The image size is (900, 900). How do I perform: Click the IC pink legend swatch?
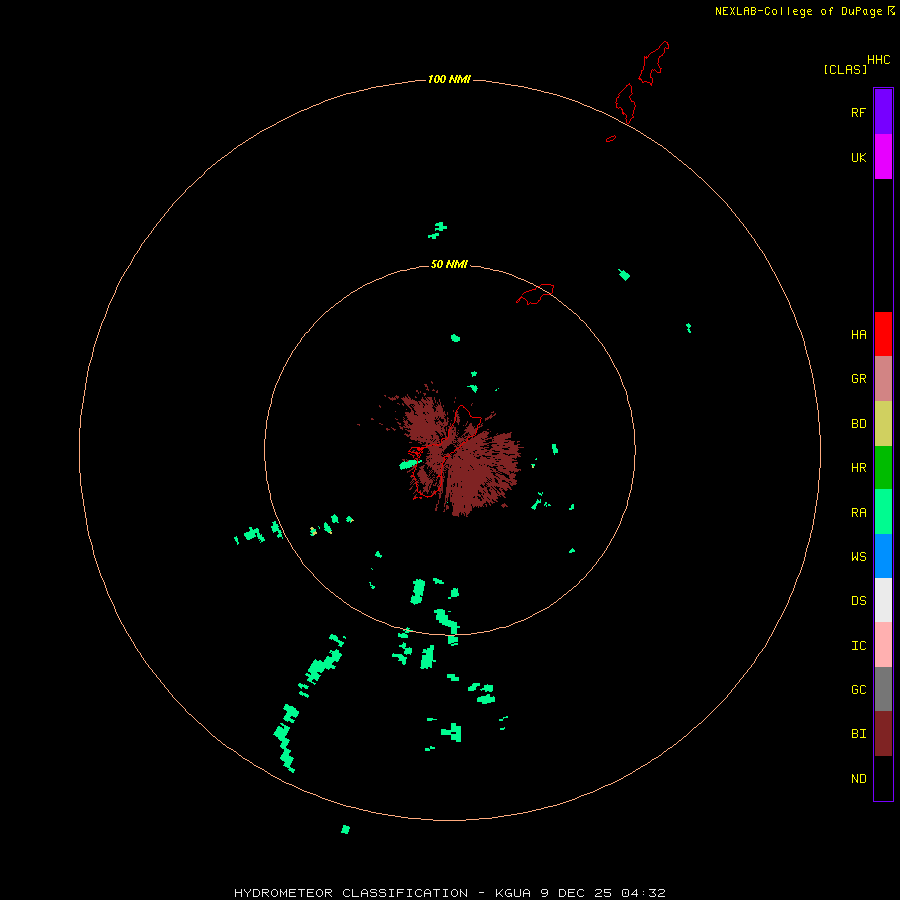[883, 645]
